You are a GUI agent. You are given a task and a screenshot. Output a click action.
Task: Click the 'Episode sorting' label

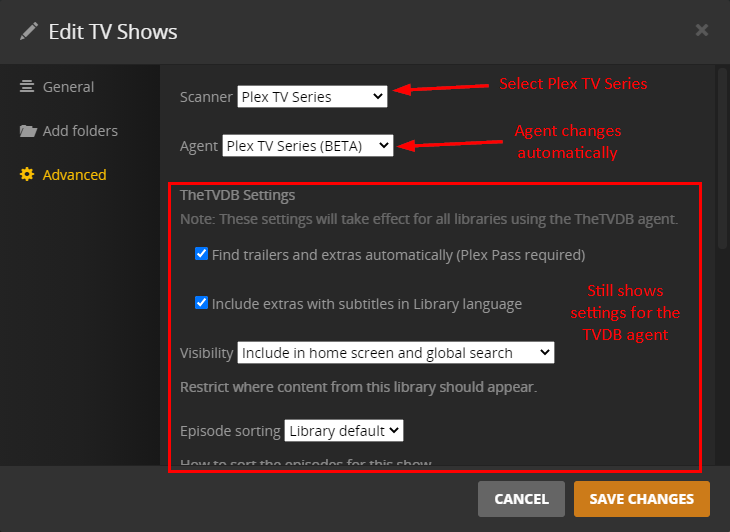click(x=230, y=431)
